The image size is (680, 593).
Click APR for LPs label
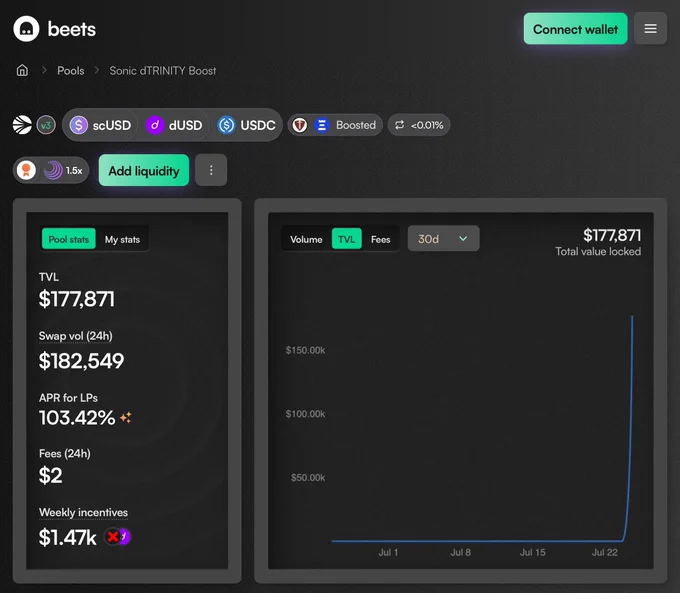point(68,398)
